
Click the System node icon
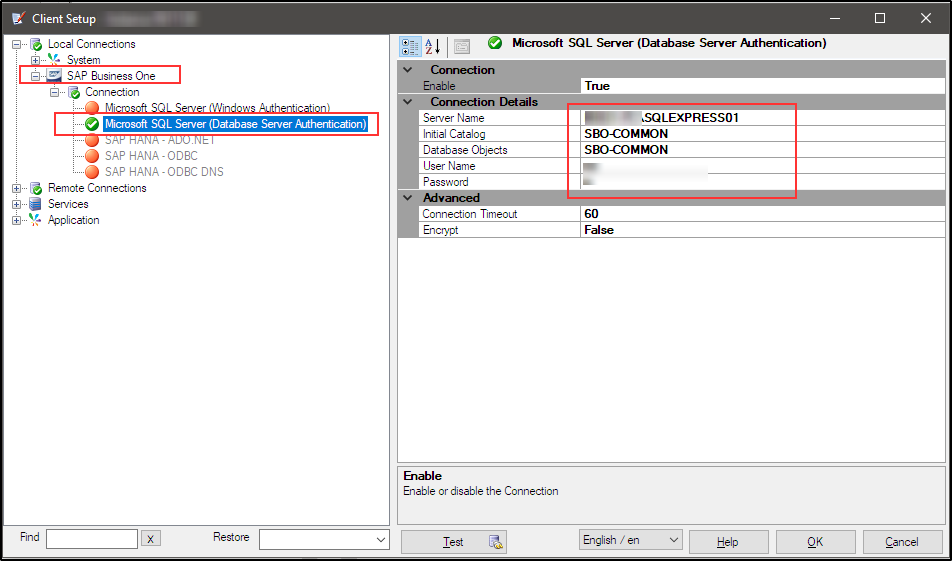click(x=55, y=60)
